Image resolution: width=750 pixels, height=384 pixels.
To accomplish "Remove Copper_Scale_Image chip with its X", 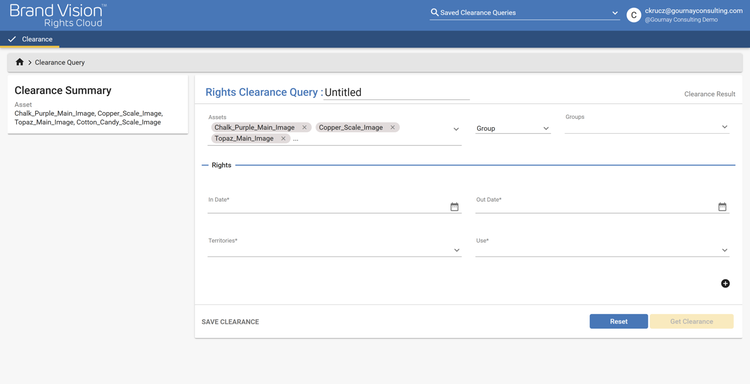I will pos(393,128).
